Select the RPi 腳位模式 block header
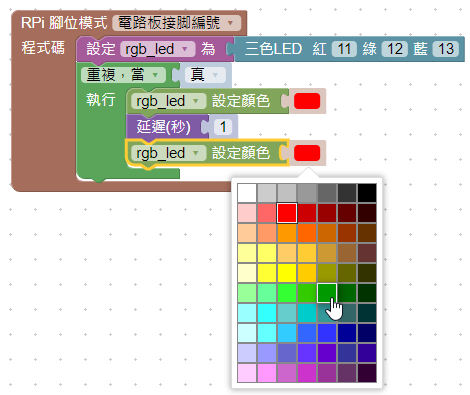 point(64,23)
